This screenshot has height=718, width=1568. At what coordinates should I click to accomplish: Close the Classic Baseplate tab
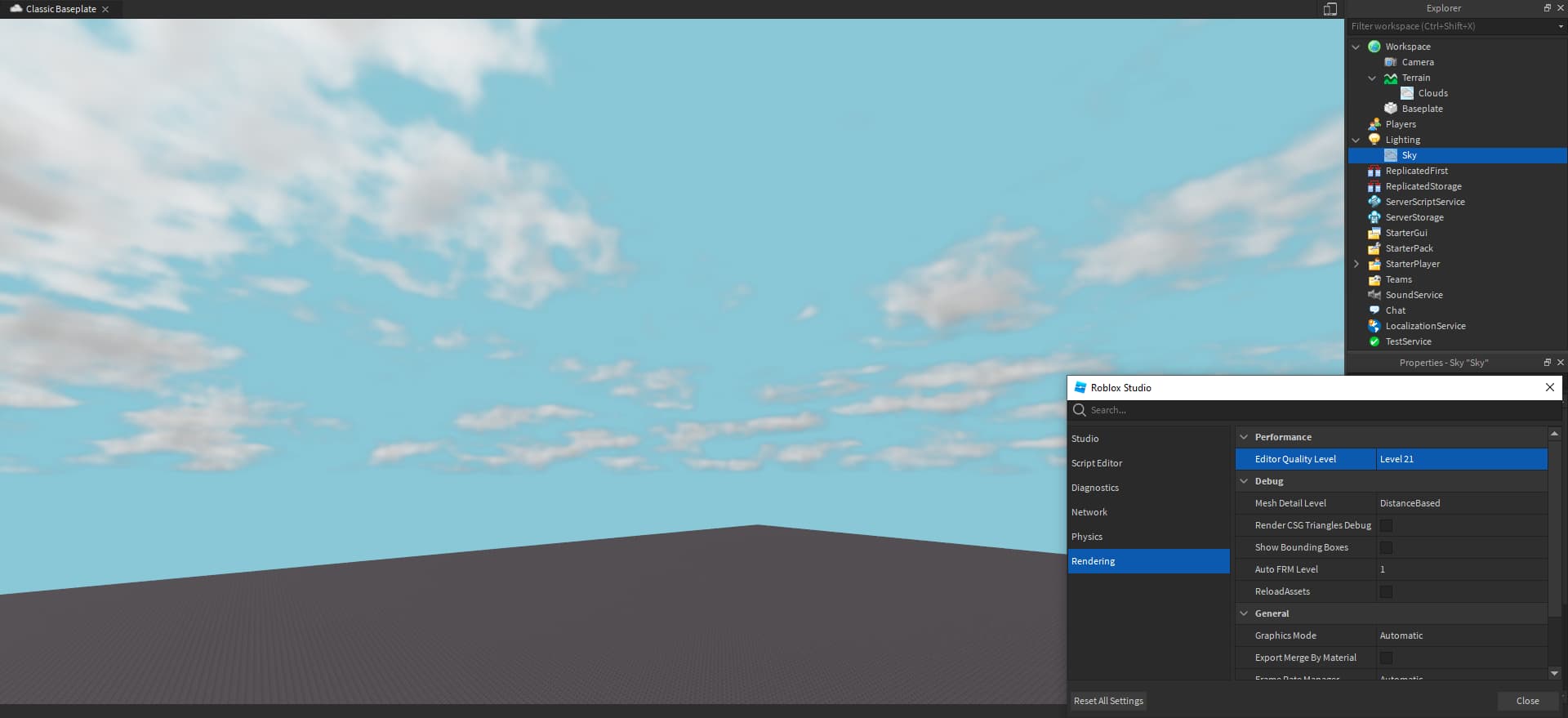coord(105,9)
